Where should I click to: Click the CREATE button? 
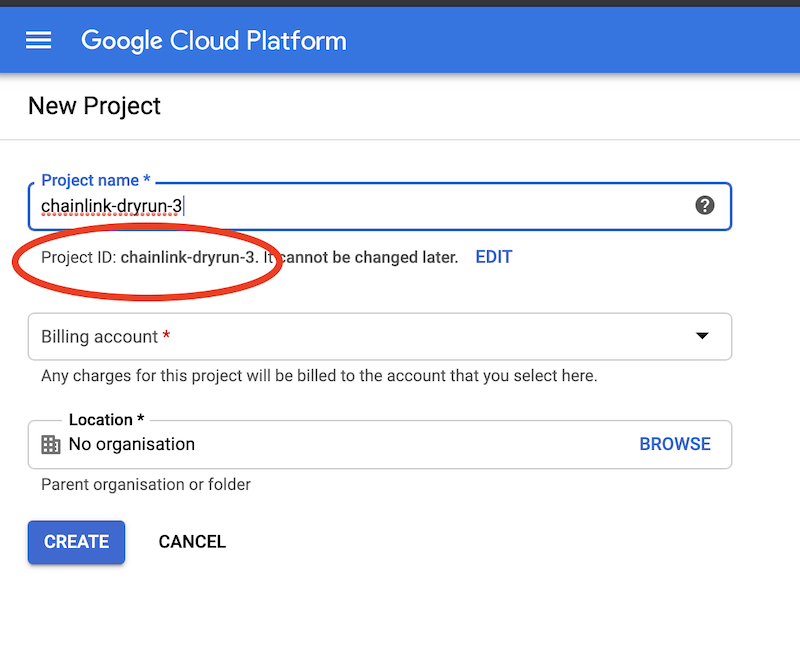click(77, 542)
